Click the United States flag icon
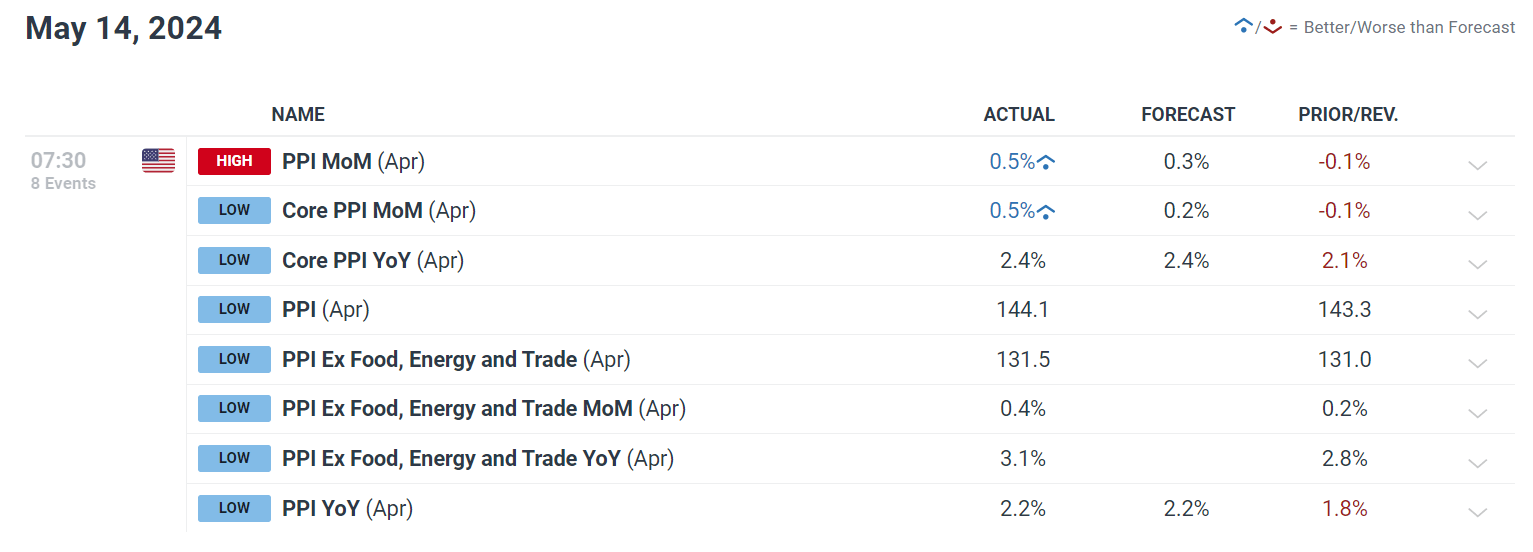 (158, 161)
